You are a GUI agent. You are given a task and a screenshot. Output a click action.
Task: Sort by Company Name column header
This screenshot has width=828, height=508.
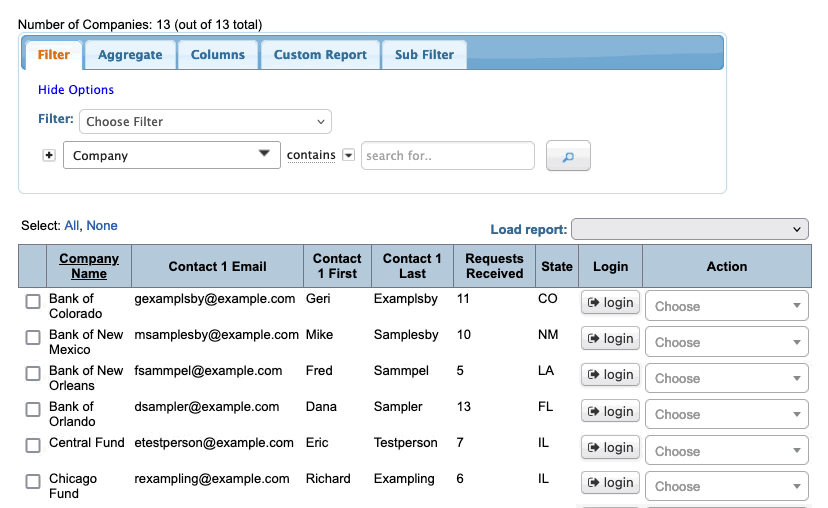[89, 266]
